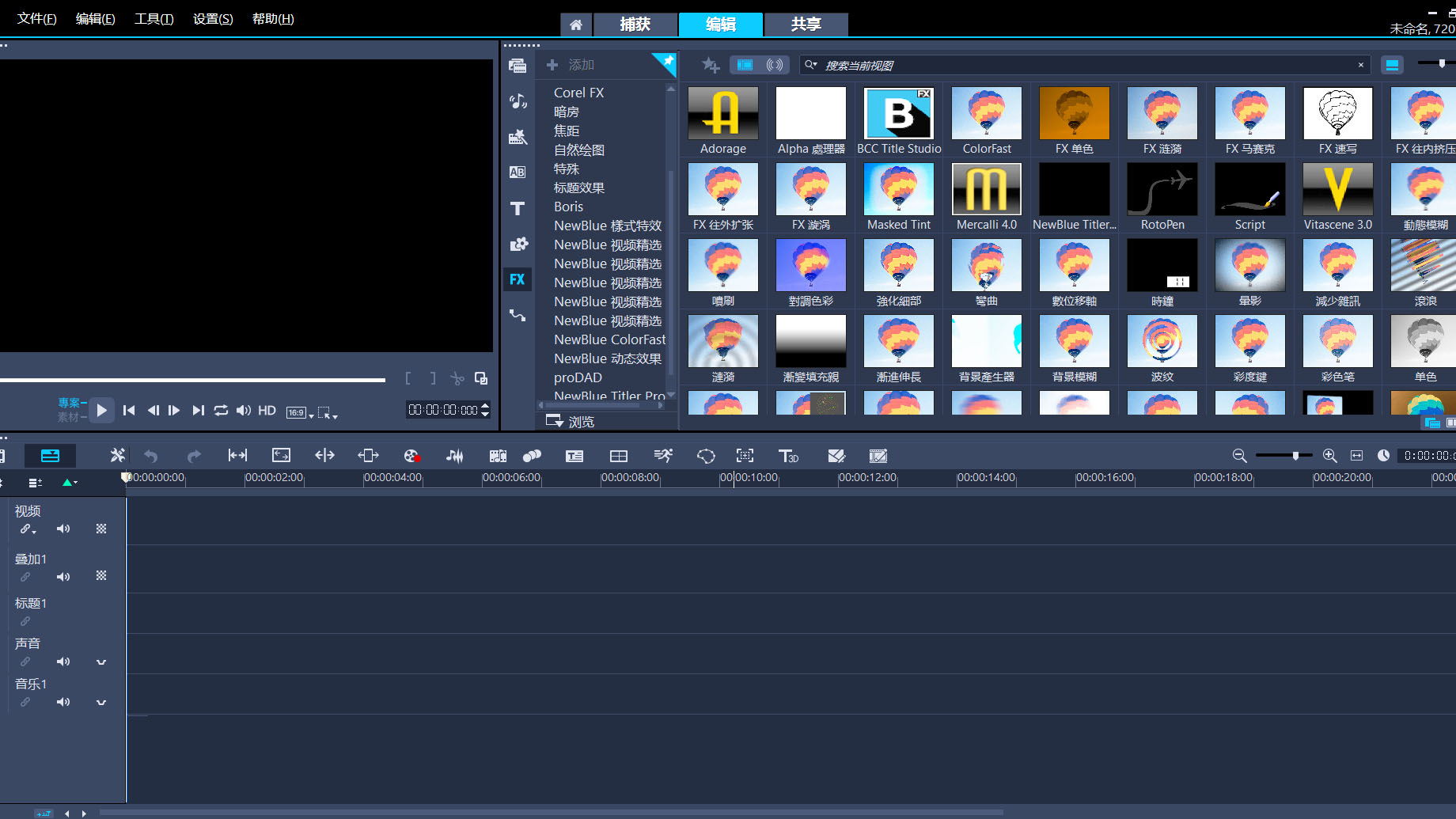Click add to favorites star icon

(710, 65)
